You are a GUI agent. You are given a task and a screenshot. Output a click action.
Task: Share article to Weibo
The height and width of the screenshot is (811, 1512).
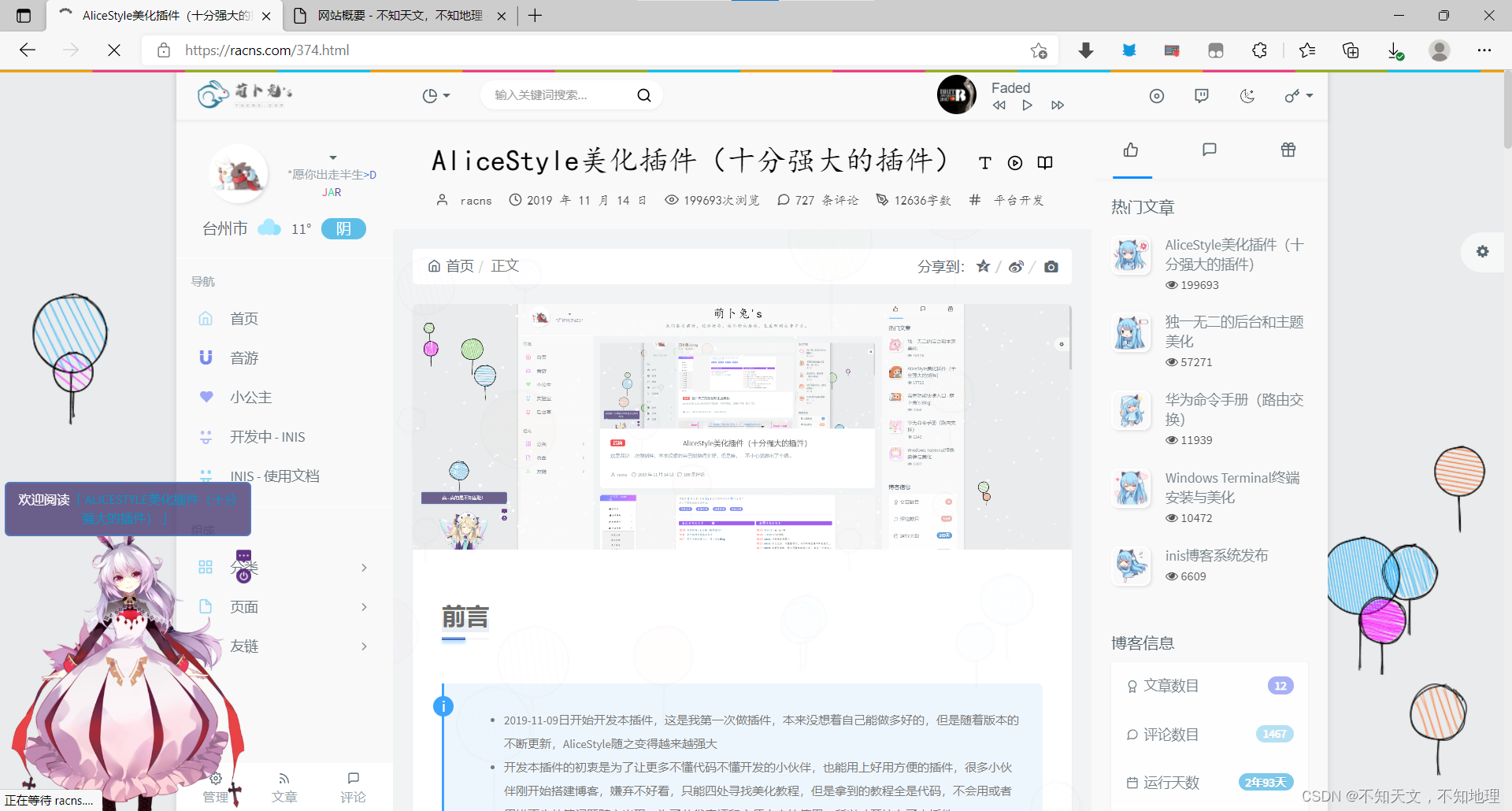[x=1016, y=266]
